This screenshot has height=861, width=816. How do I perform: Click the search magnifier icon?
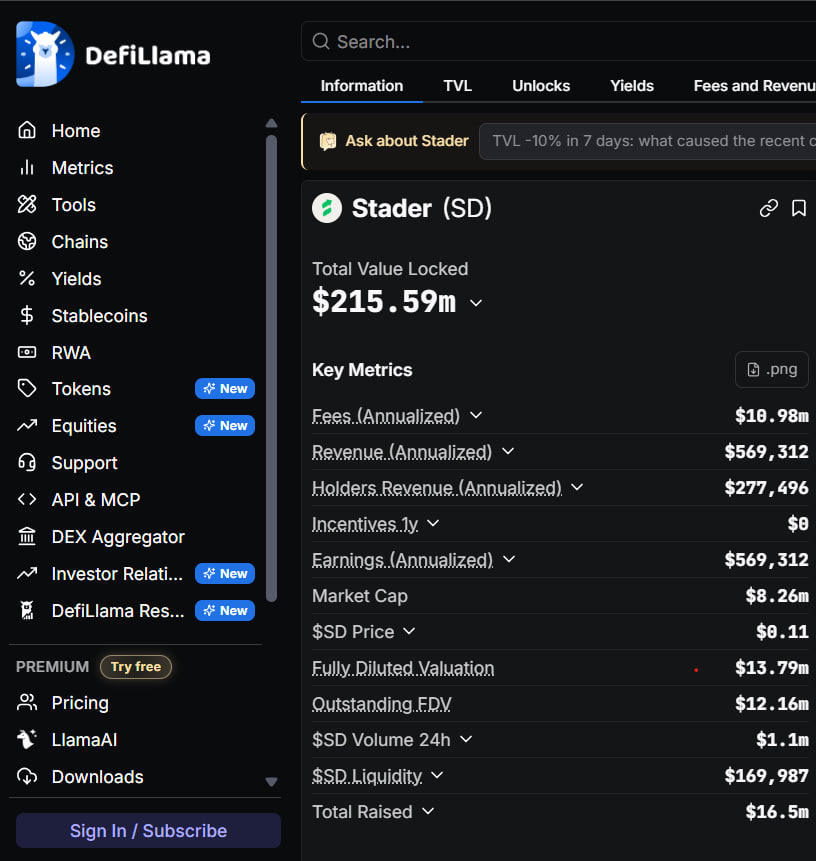321,41
